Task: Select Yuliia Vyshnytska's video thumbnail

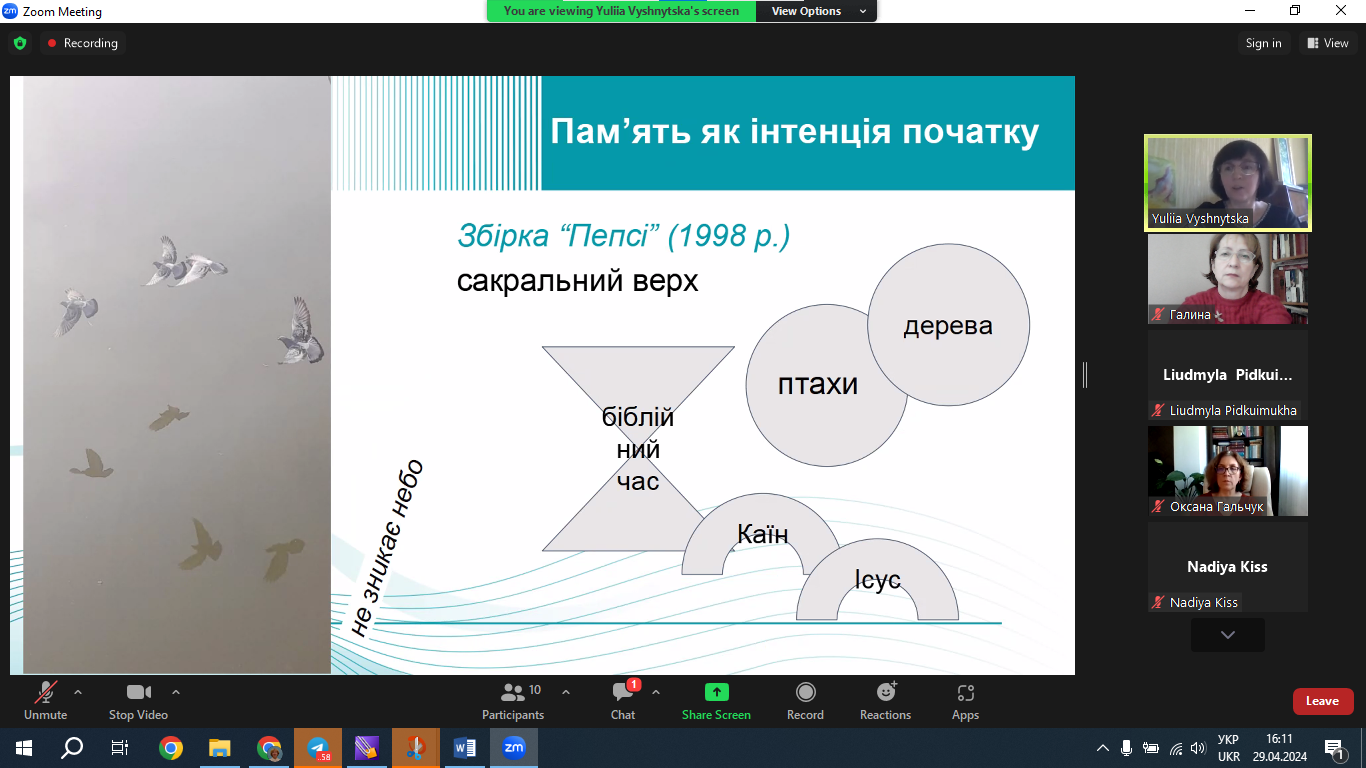Action: (x=1227, y=183)
